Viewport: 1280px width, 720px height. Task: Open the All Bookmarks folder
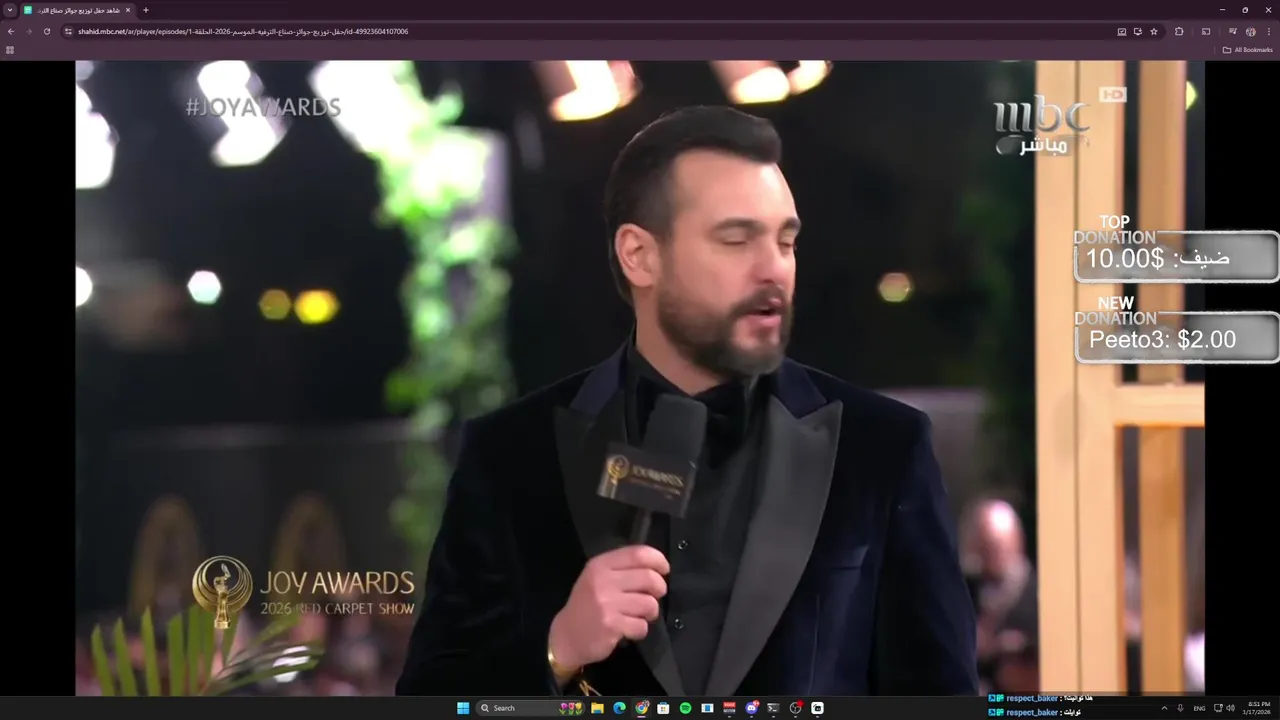pos(1248,50)
